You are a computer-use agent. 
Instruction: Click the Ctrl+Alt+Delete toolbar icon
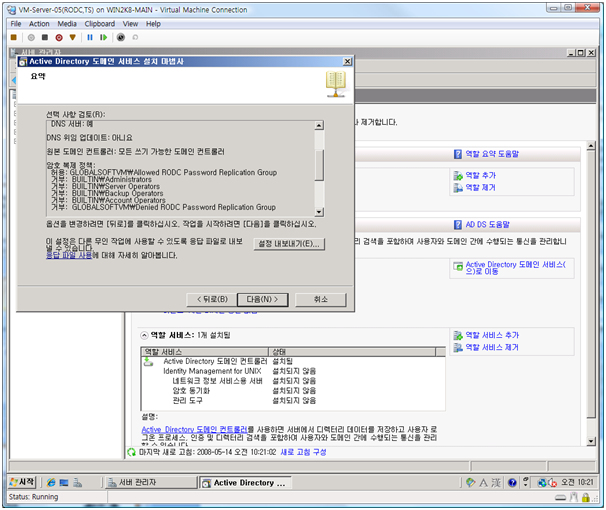(x=14, y=37)
